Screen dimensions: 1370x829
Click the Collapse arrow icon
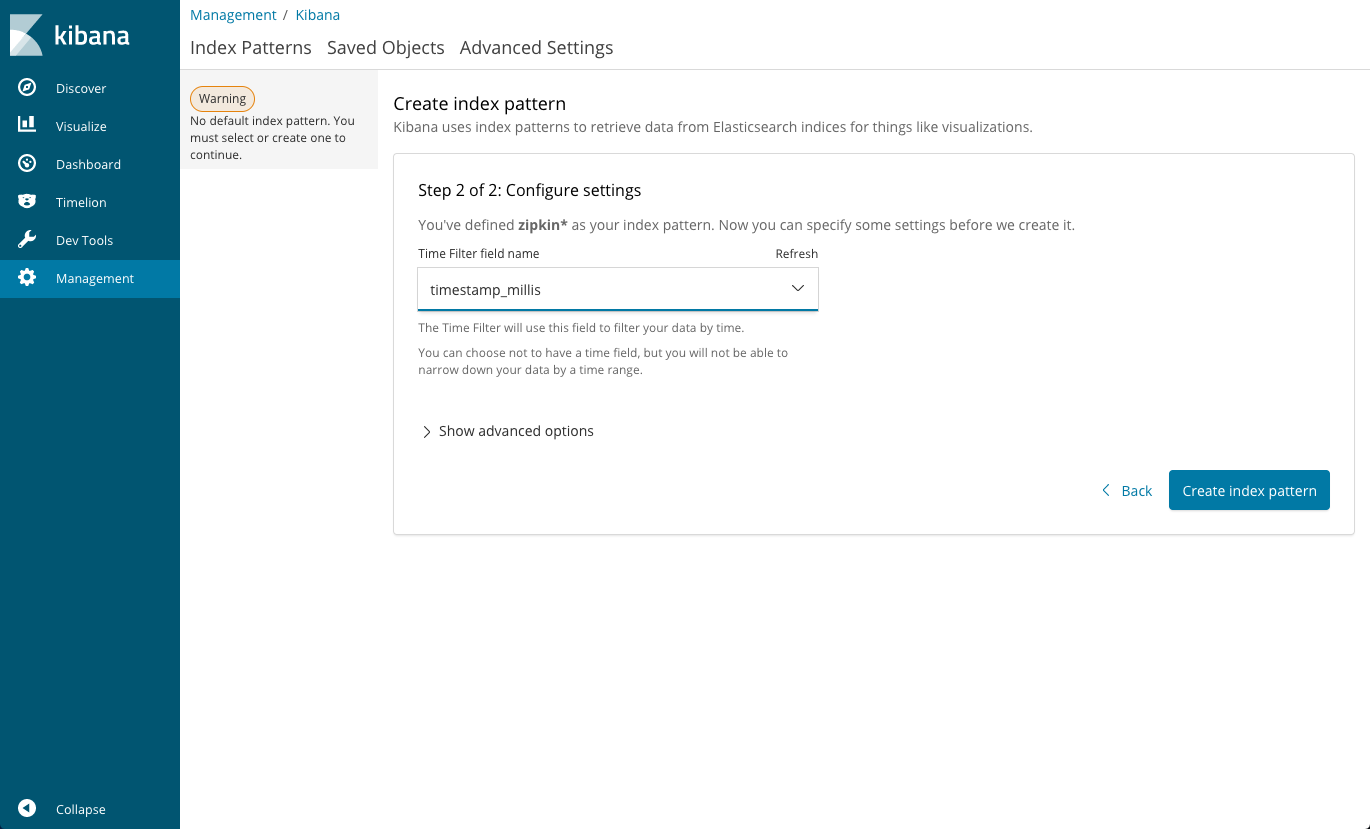click(27, 809)
